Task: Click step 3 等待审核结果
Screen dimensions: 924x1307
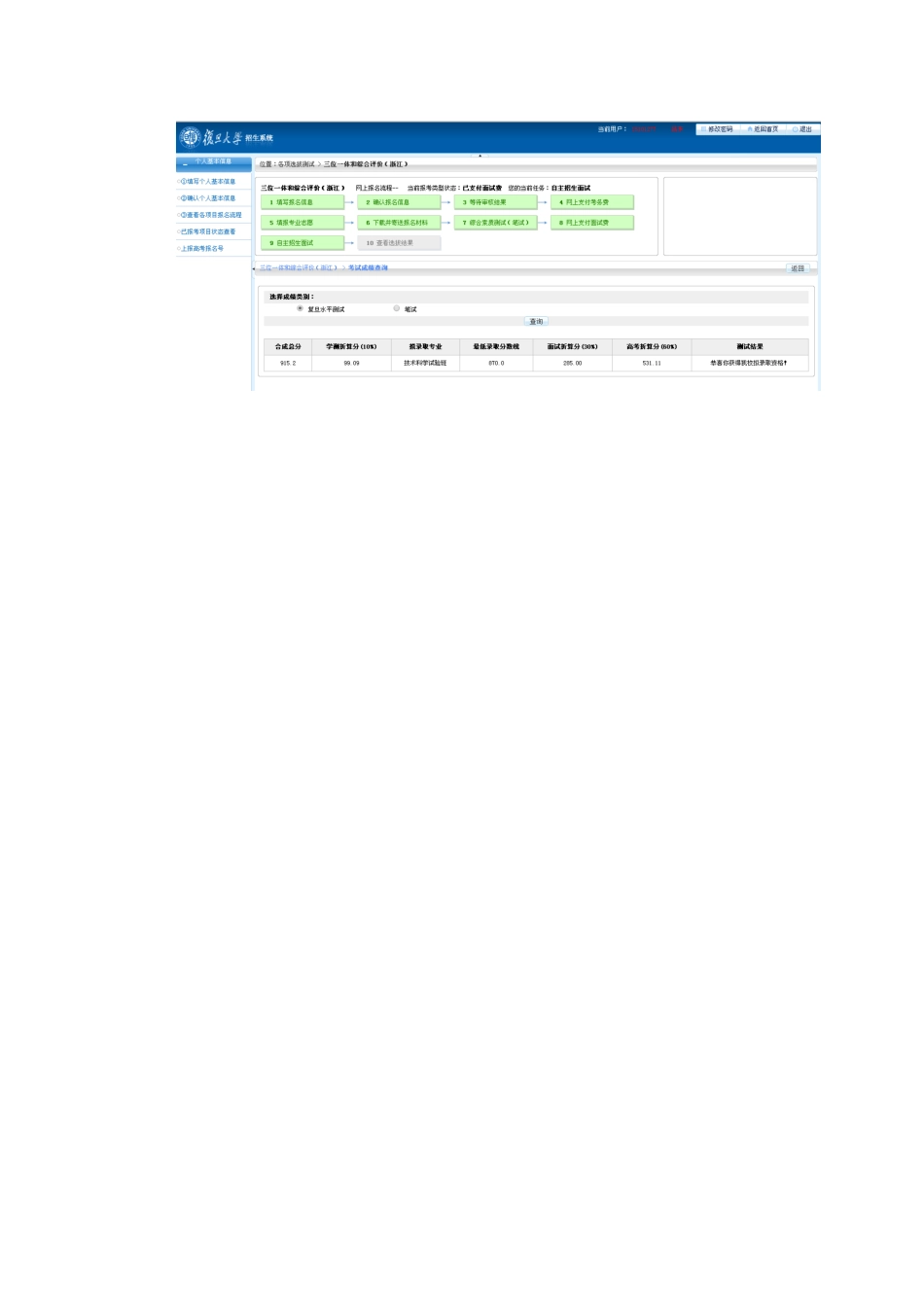Action: (x=495, y=202)
